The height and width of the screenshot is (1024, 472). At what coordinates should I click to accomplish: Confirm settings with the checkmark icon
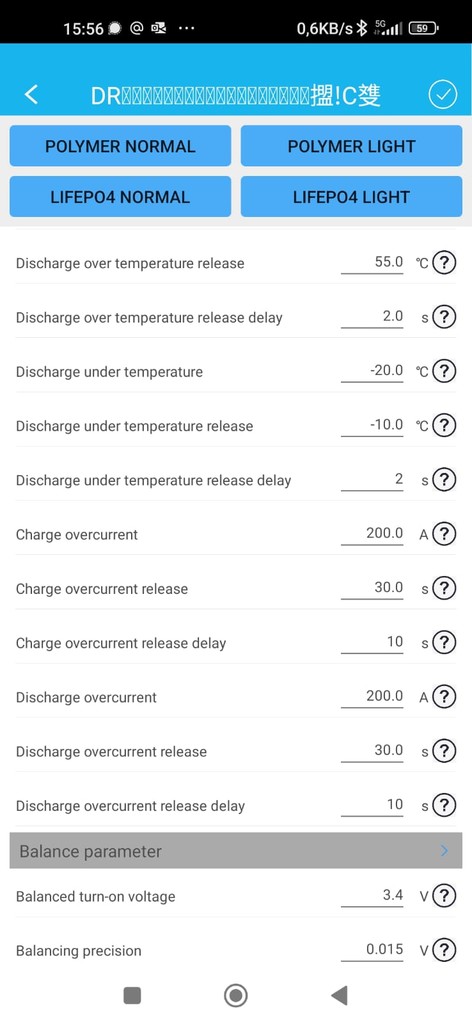point(443,95)
